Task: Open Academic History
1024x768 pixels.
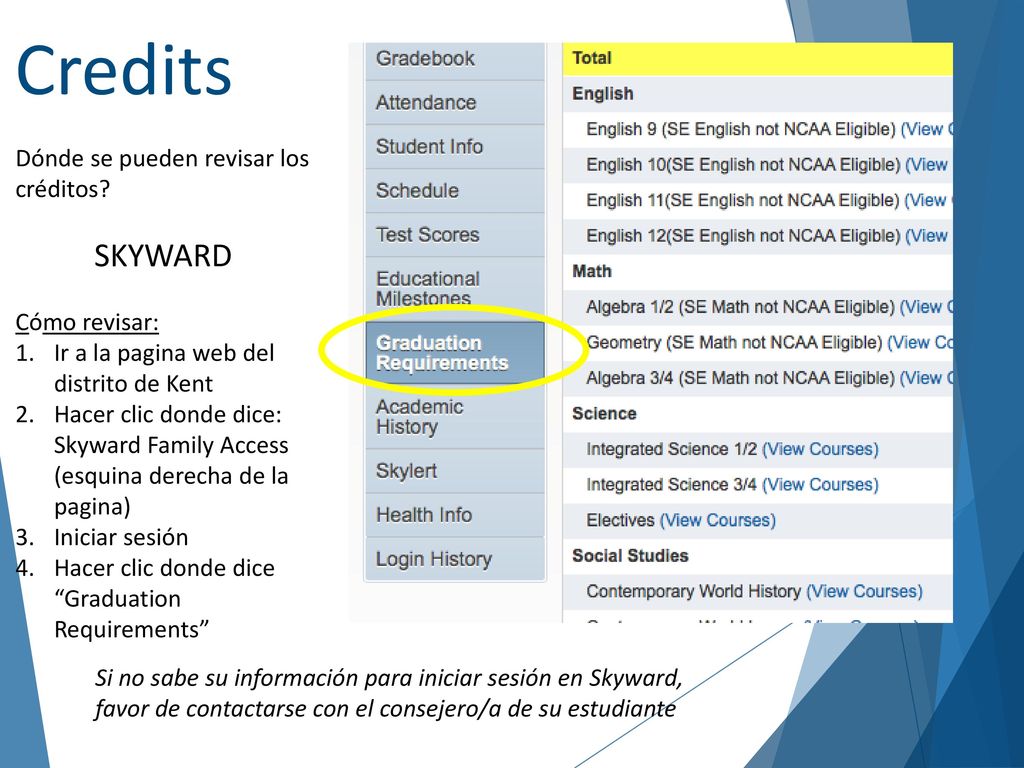Action: click(455, 417)
